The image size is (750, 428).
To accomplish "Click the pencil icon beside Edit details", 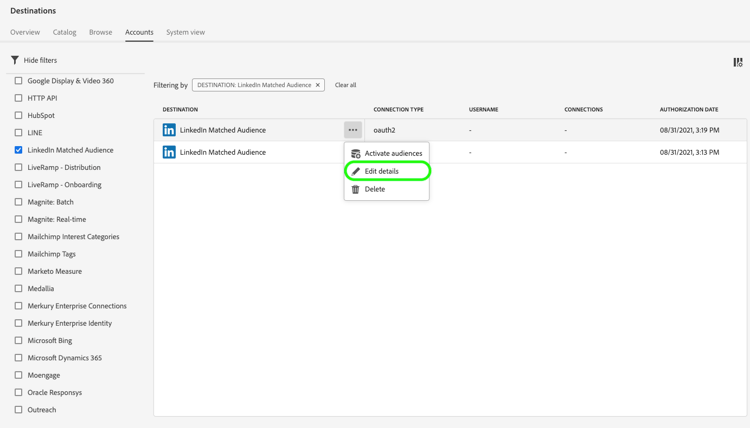I will (355, 171).
